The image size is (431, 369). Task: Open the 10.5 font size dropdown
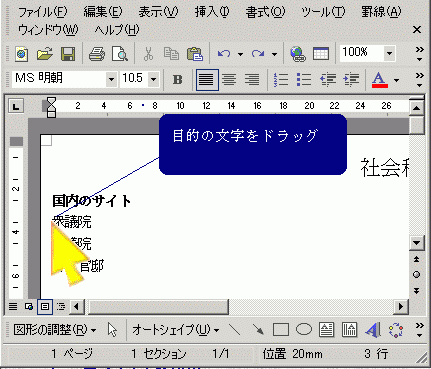click(x=153, y=80)
